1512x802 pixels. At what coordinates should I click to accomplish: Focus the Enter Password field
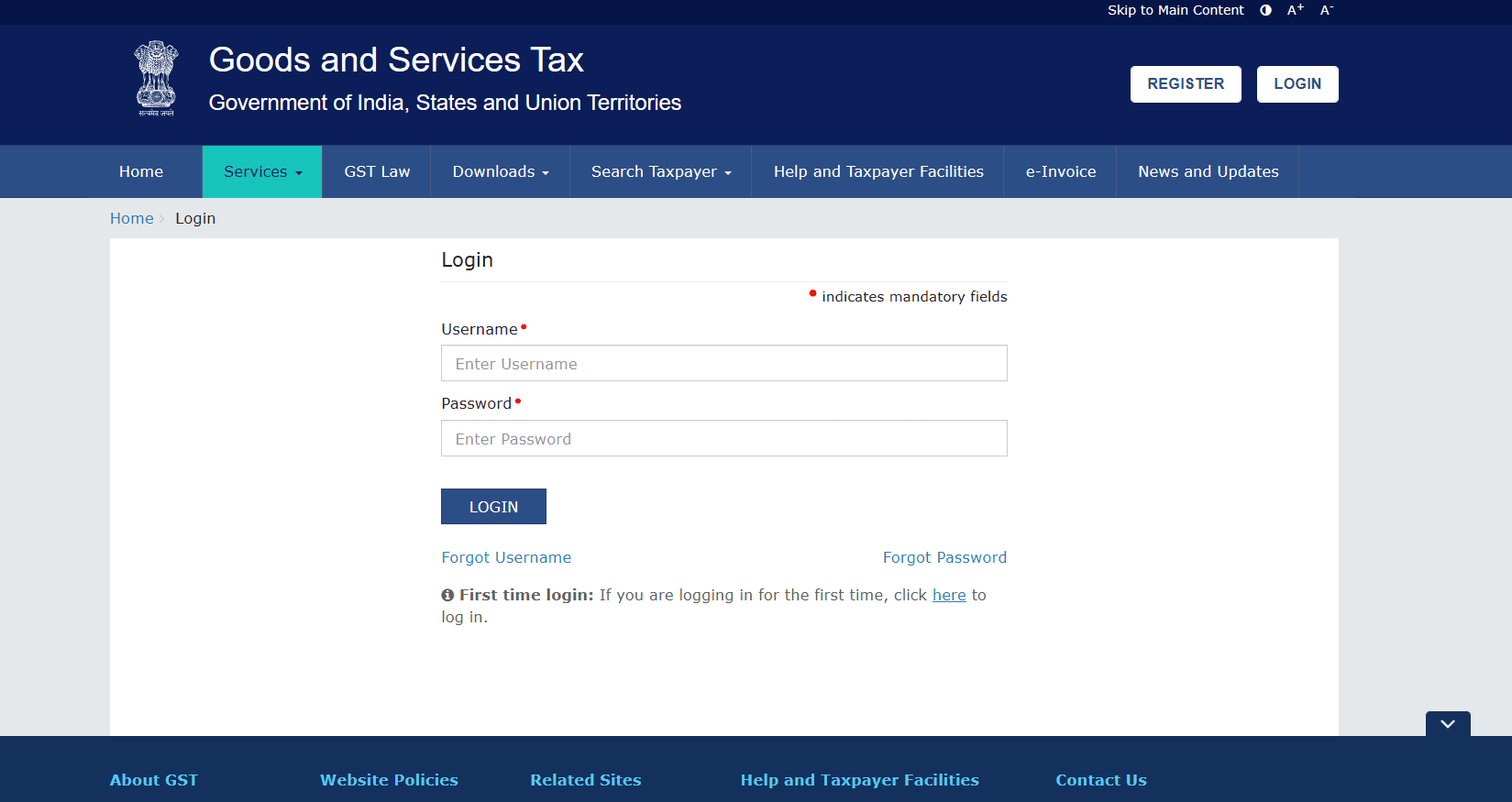pos(724,438)
